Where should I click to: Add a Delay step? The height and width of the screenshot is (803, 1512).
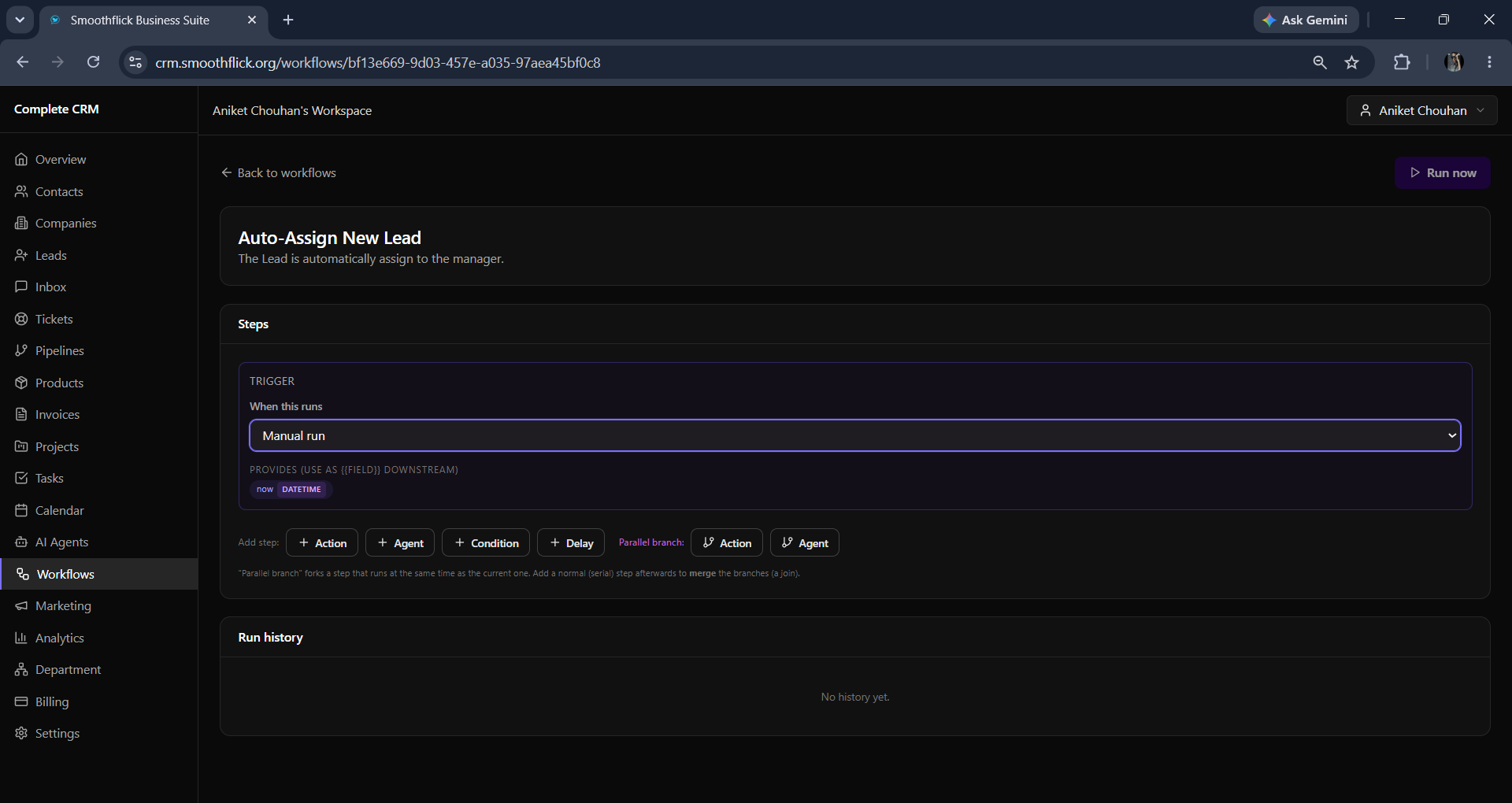571,542
